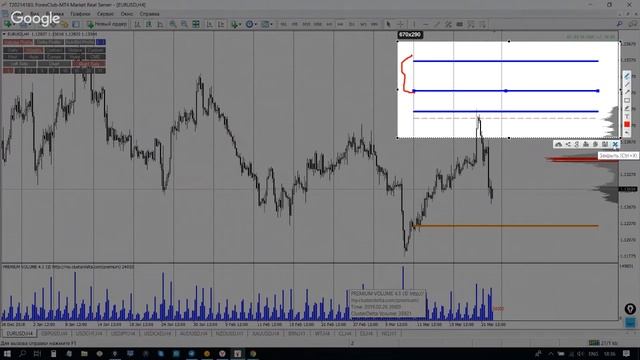Open the Графики menu
The image size is (640, 360).
pyautogui.click(x=80, y=14)
